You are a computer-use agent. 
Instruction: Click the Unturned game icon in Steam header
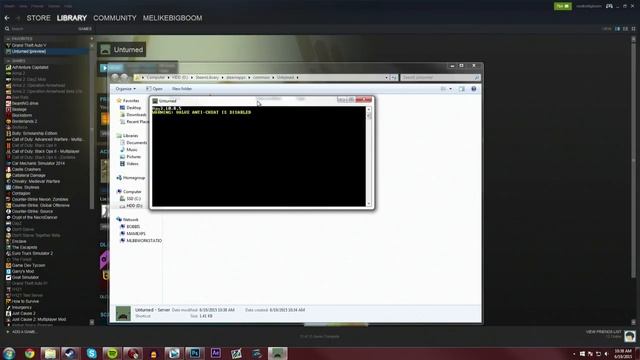(x=105, y=50)
